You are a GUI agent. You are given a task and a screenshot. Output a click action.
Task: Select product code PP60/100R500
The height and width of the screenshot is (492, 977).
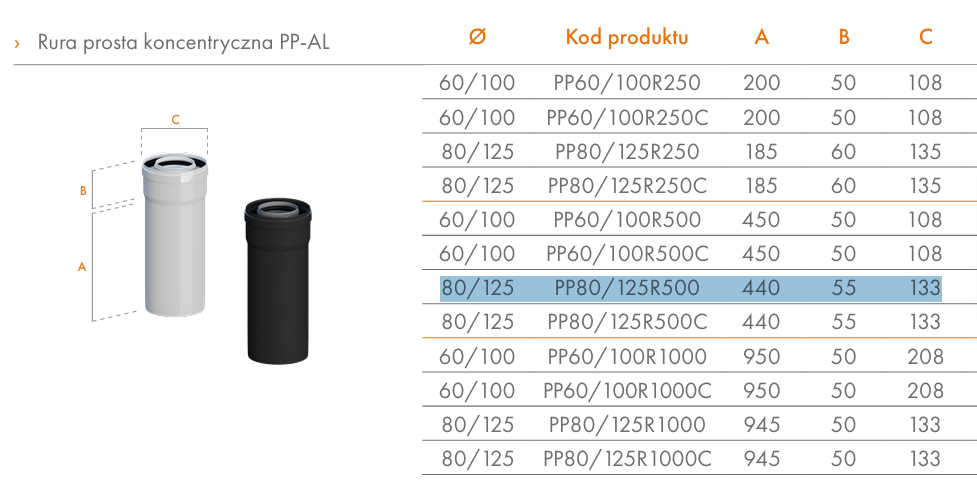point(627,220)
